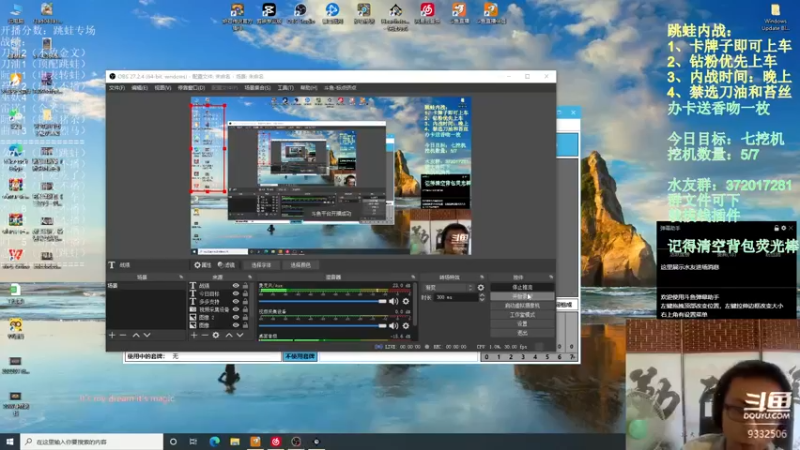The image size is (800, 450).
Task: Pop out the 转场特效 dock panel
Action: [482, 277]
